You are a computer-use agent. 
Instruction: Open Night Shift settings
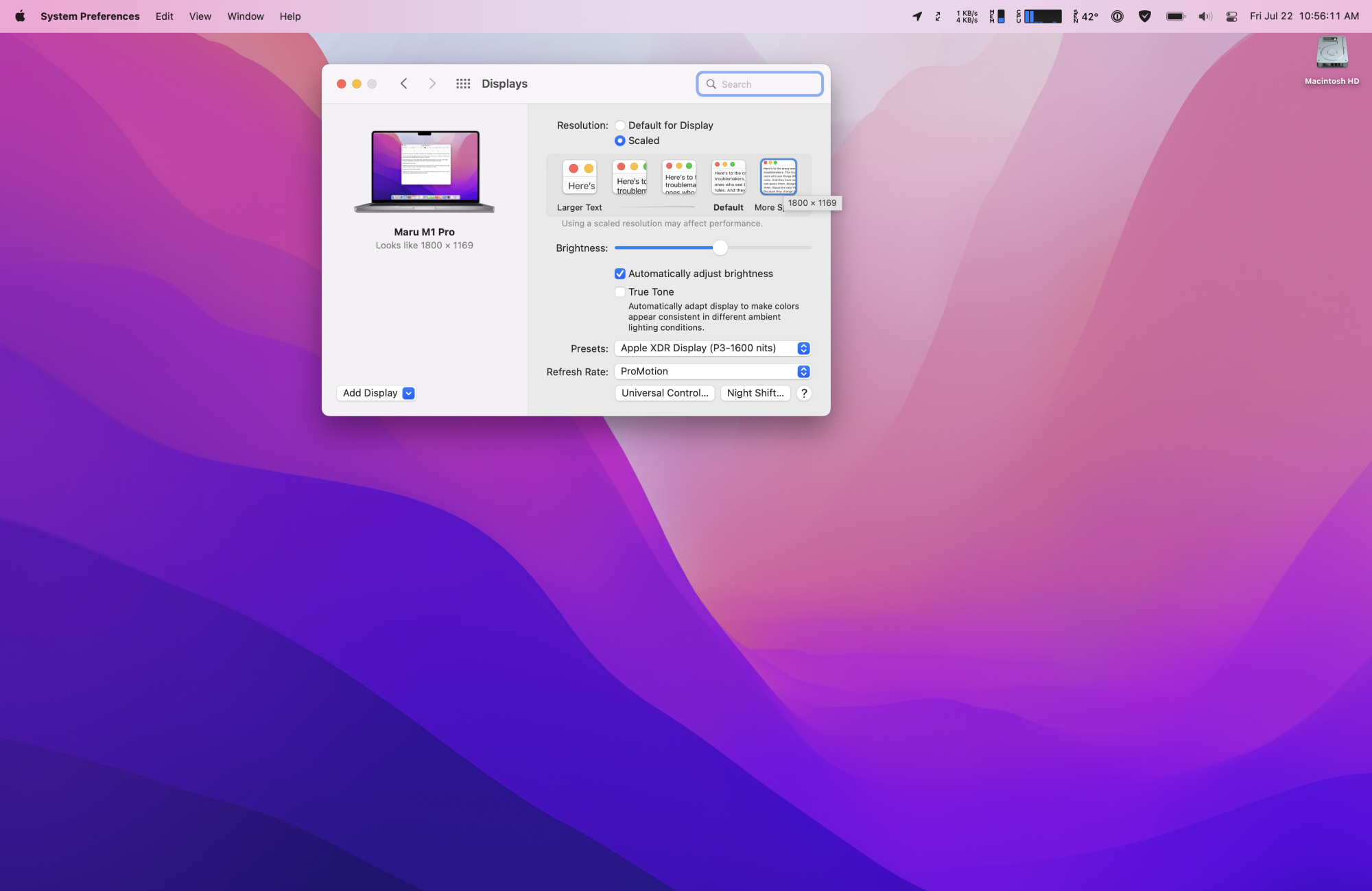pos(755,393)
